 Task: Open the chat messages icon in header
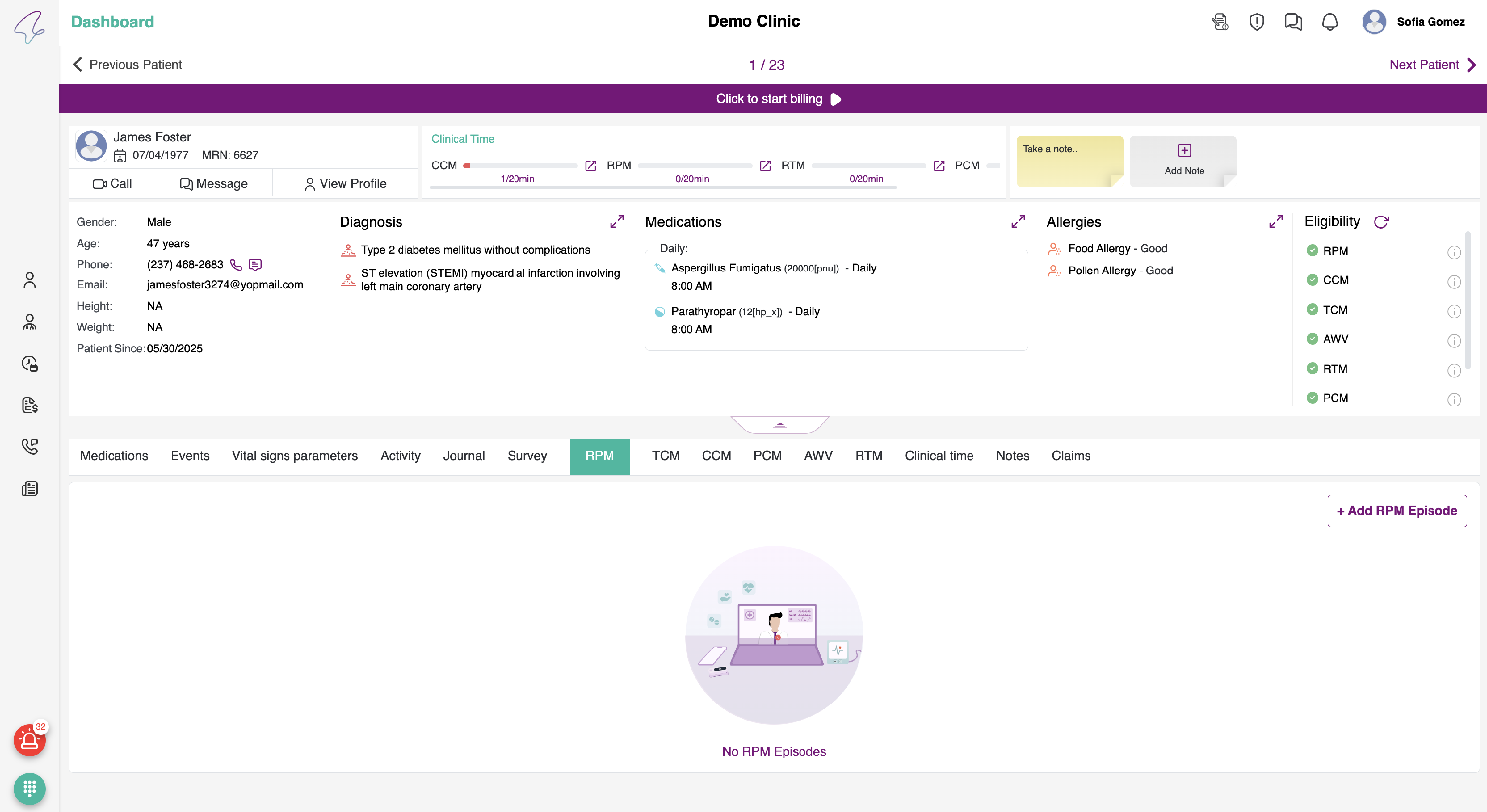pyautogui.click(x=1293, y=22)
